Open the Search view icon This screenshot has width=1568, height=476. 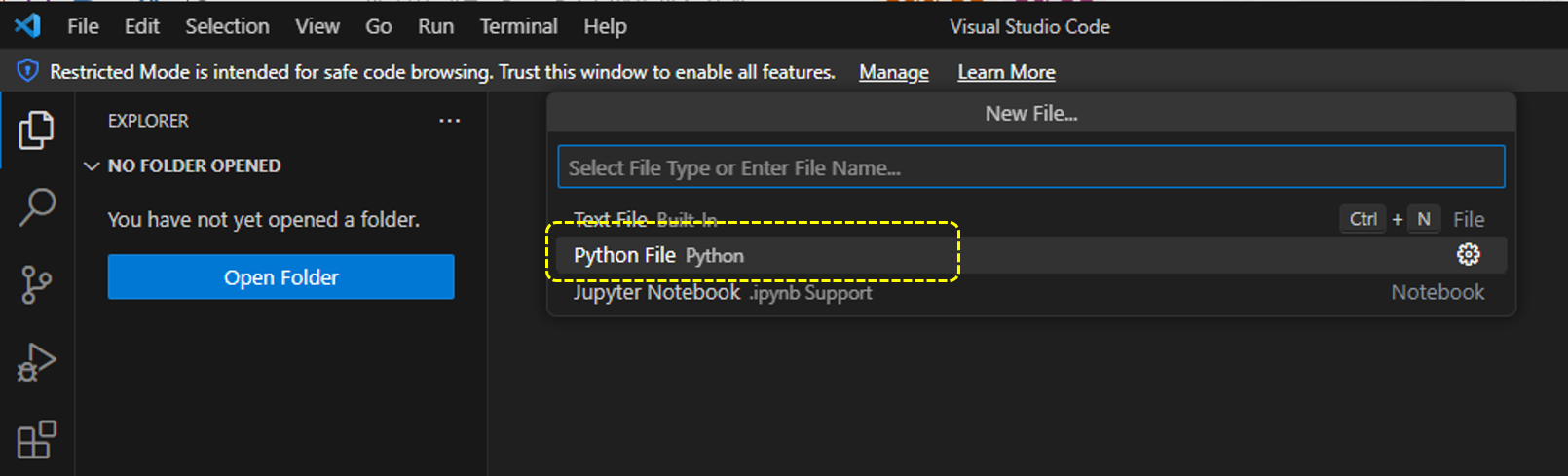(x=36, y=207)
